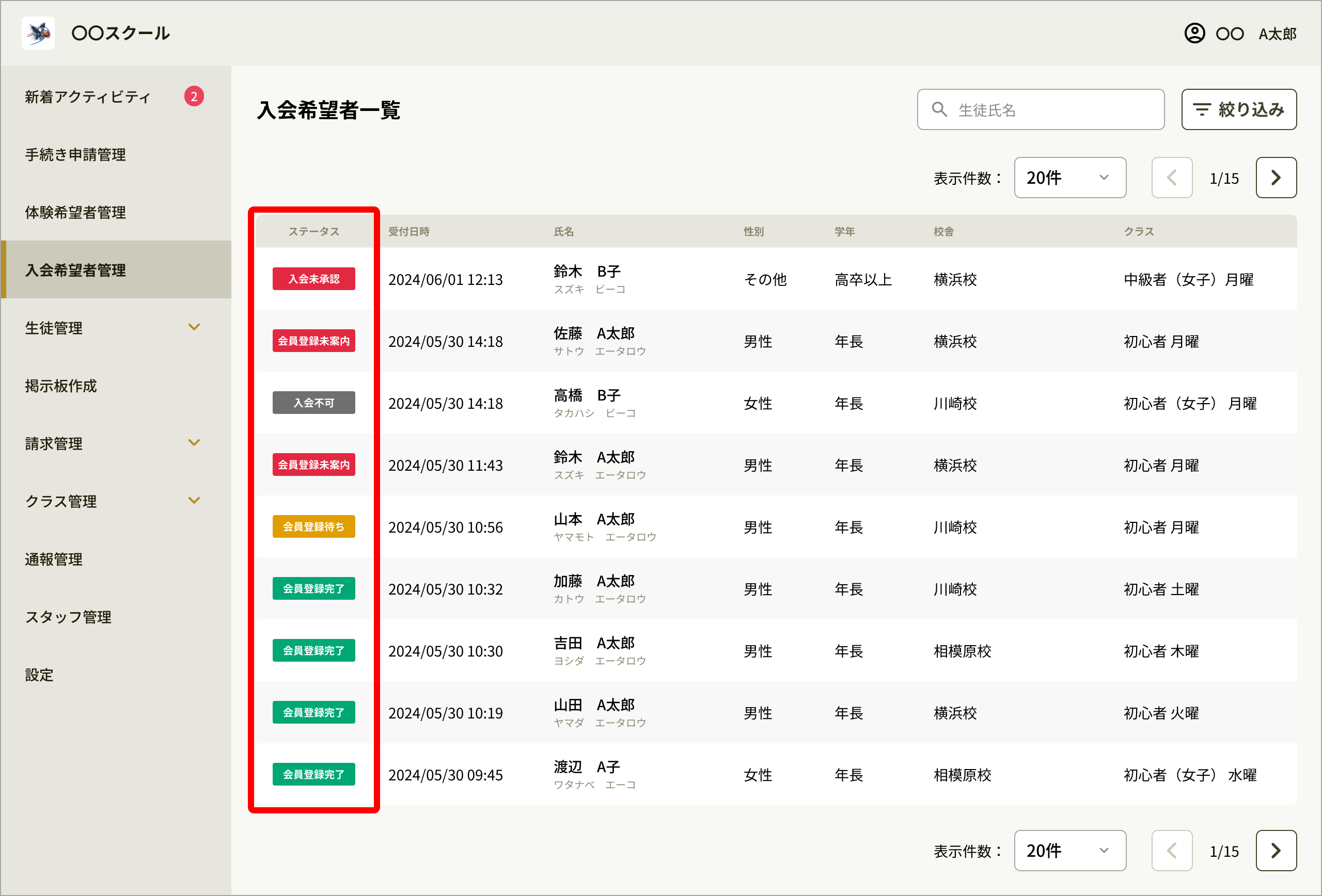Screen dimensions: 1322x896
Task: Click the notification badge showing 2
Action: pyautogui.click(x=194, y=97)
